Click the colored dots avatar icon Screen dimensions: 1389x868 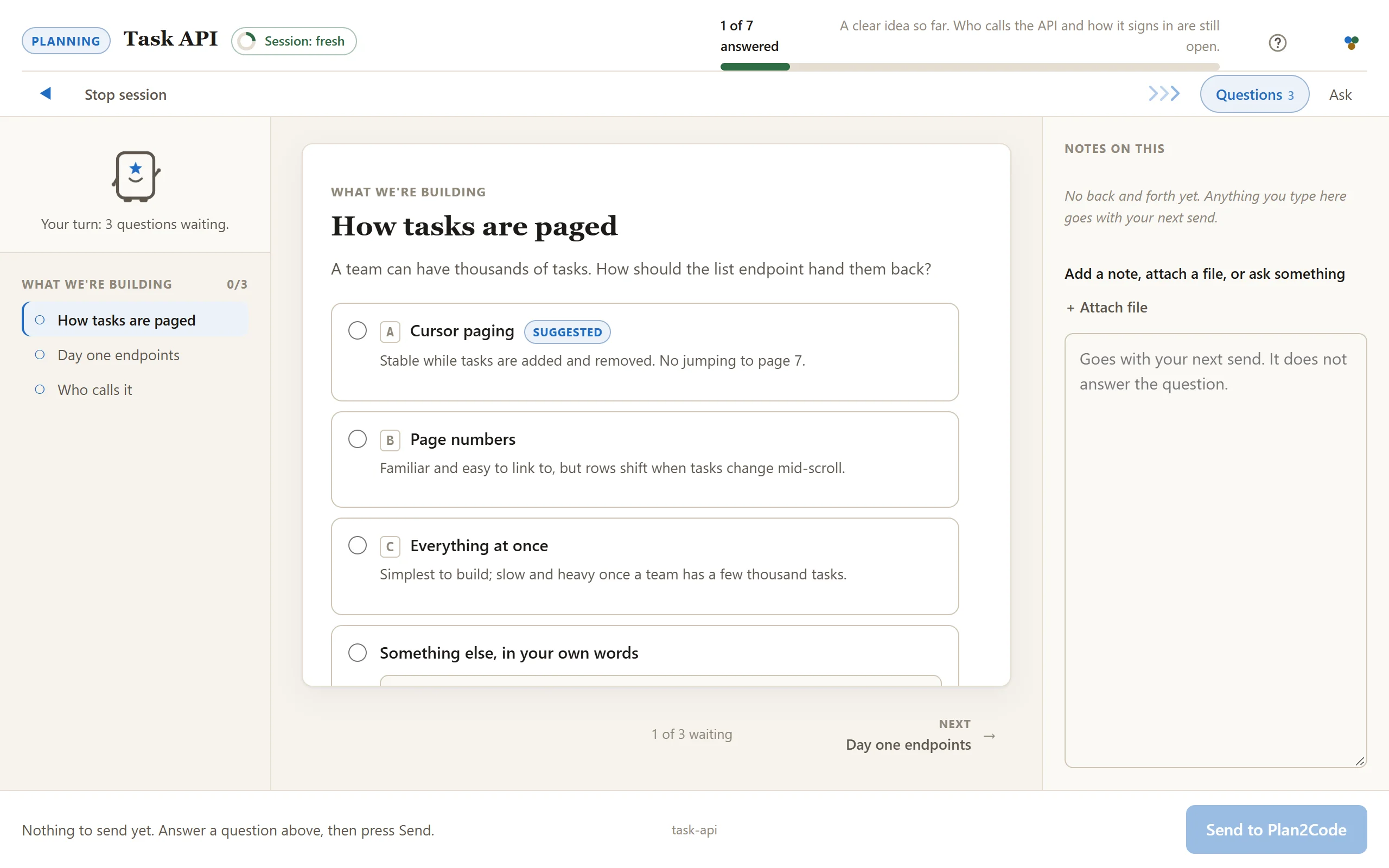coord(1351,42)
